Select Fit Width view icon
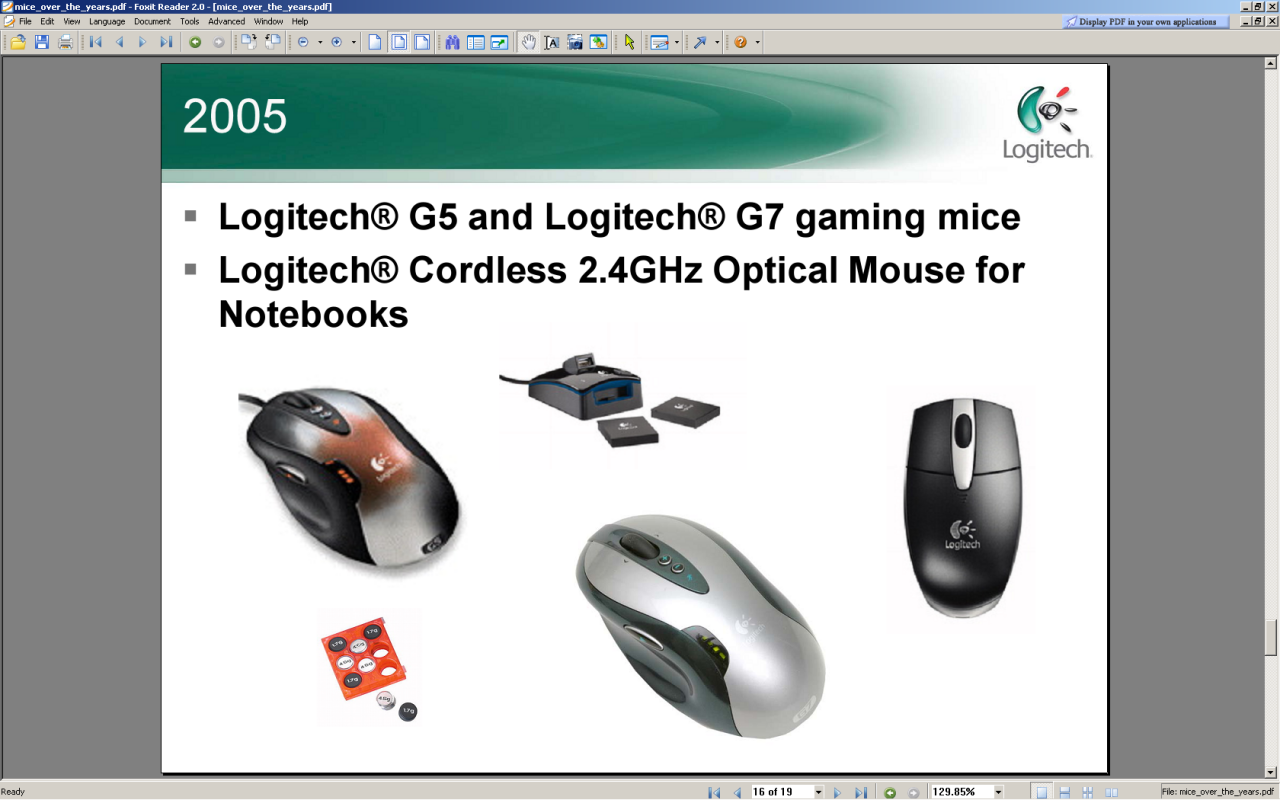The image size is (1280, 800). point(423,42)
